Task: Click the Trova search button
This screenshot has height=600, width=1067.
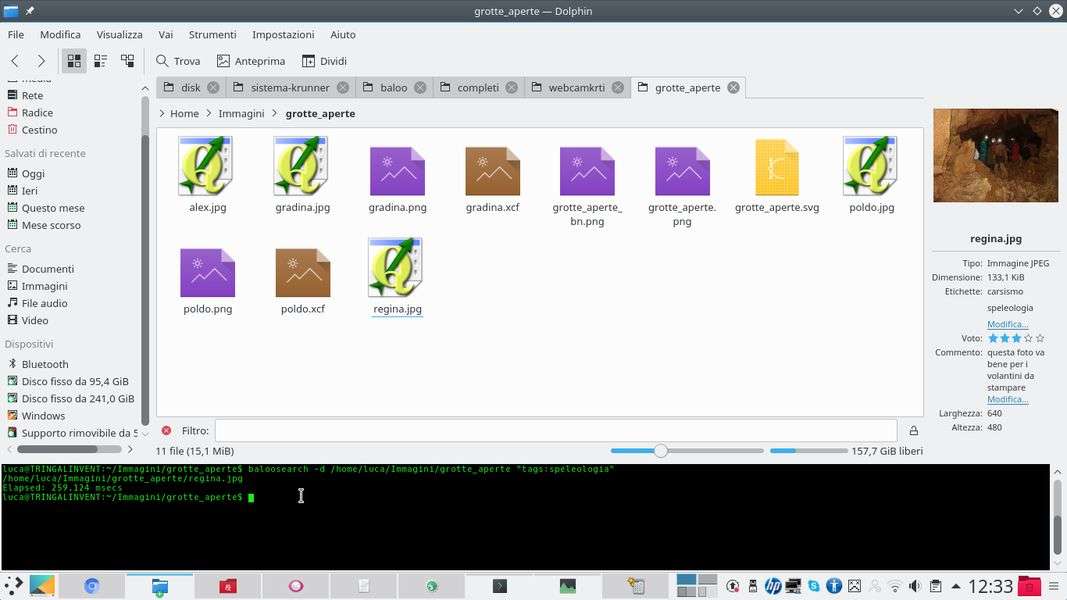Action: pyautogui.click(x=178, y=61)
